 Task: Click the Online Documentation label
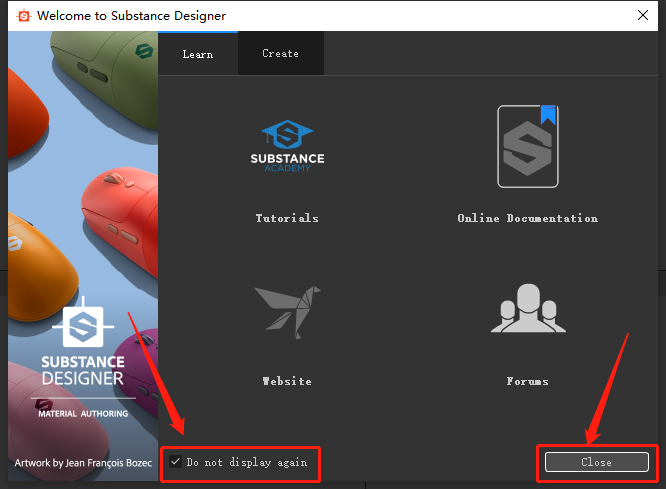pos(528,218)
